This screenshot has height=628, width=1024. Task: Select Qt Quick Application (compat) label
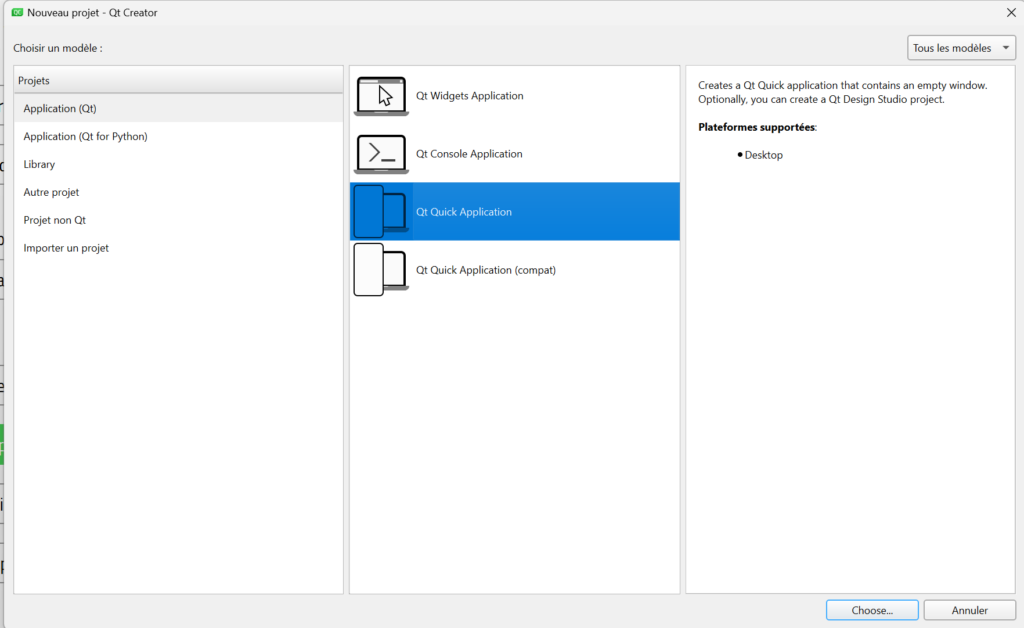[x=486, y=270]
